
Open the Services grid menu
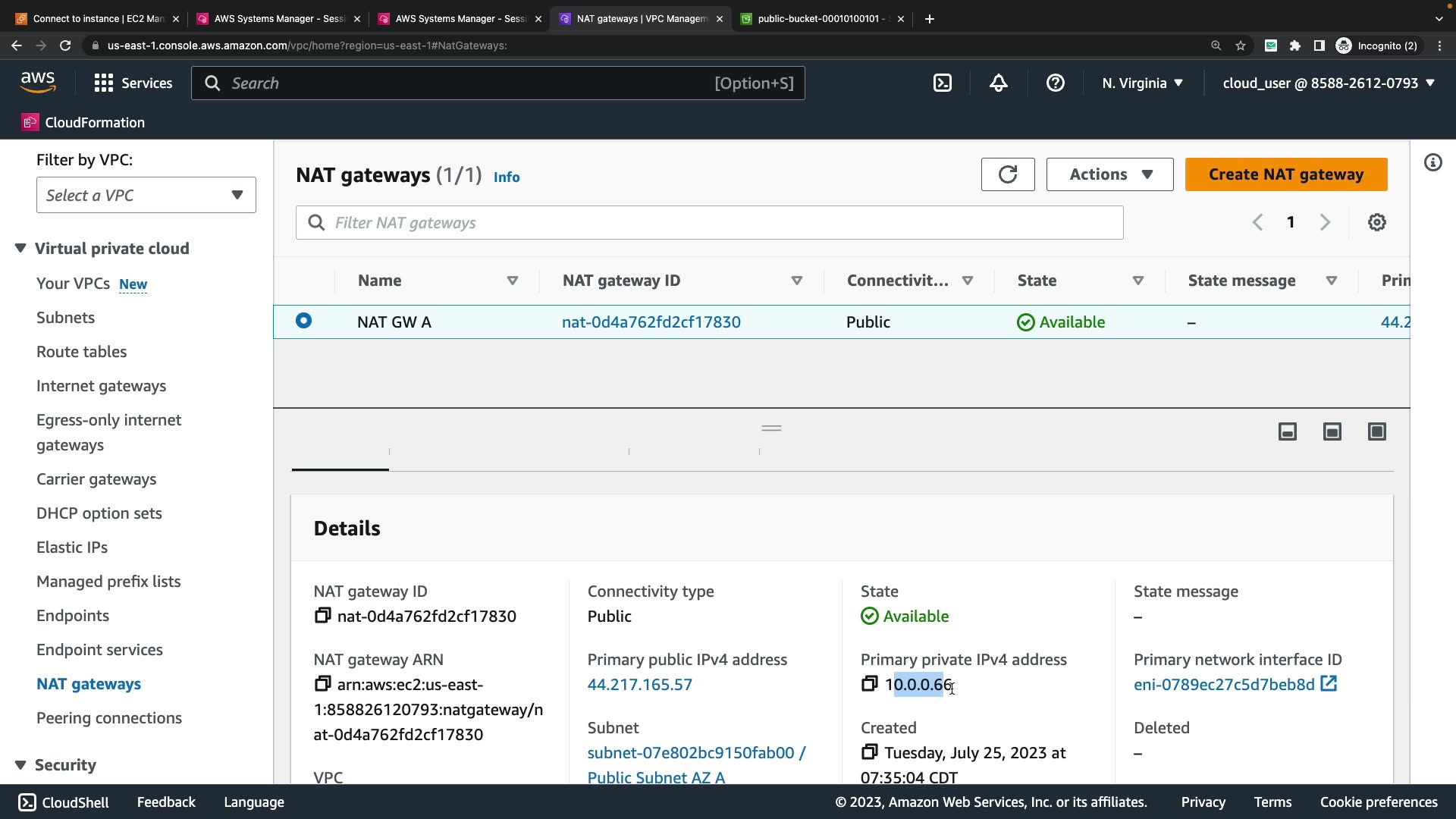point(103,83)
